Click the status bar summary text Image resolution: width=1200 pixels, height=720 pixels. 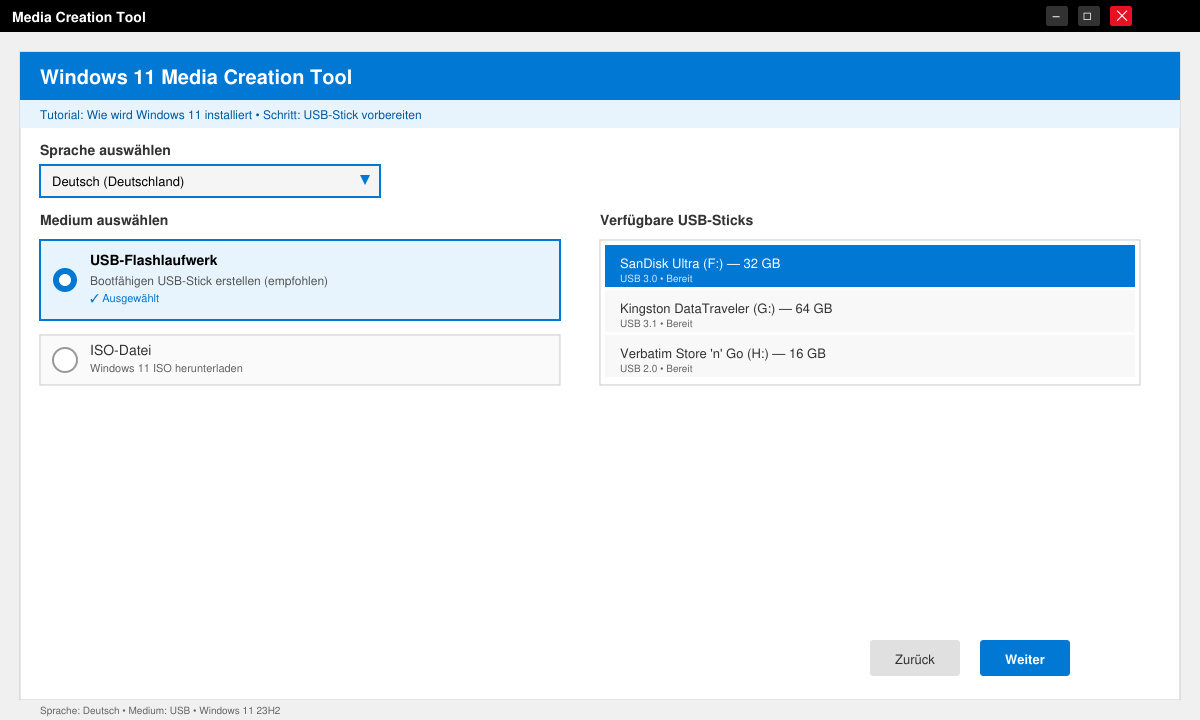pyautogui.click(x=160, y=711)
